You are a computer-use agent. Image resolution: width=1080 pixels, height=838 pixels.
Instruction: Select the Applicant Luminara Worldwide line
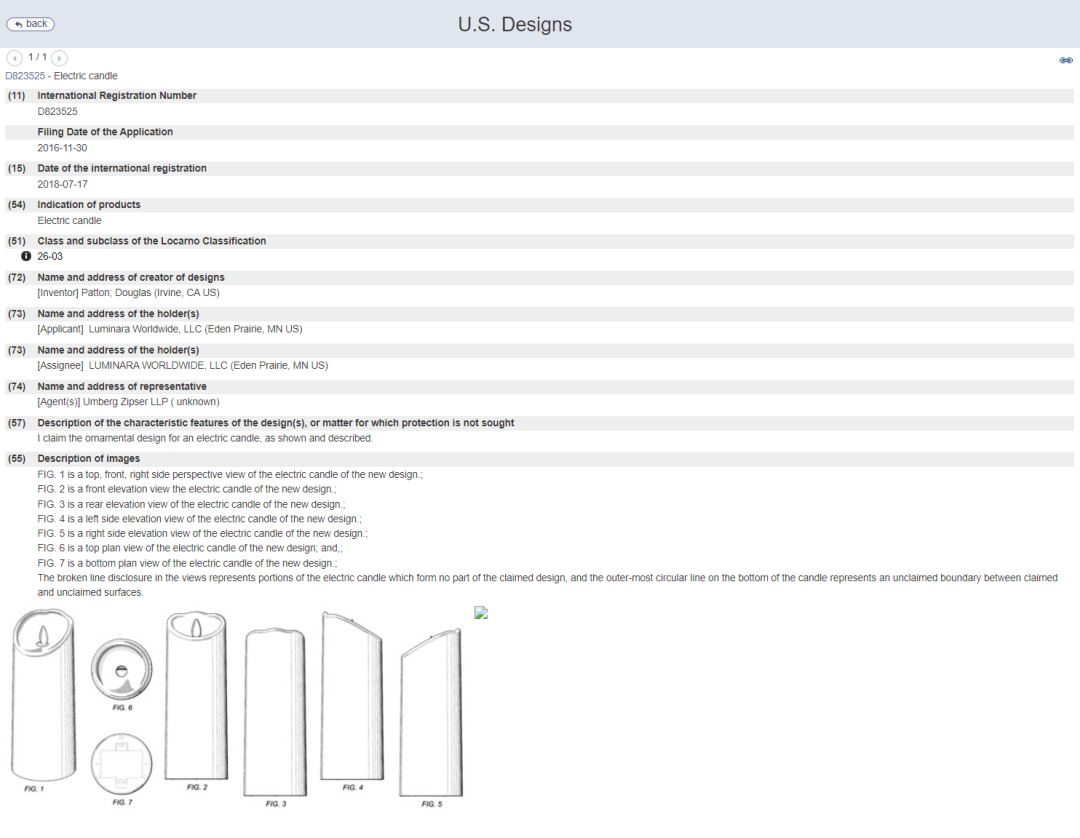tap(169, 329)
